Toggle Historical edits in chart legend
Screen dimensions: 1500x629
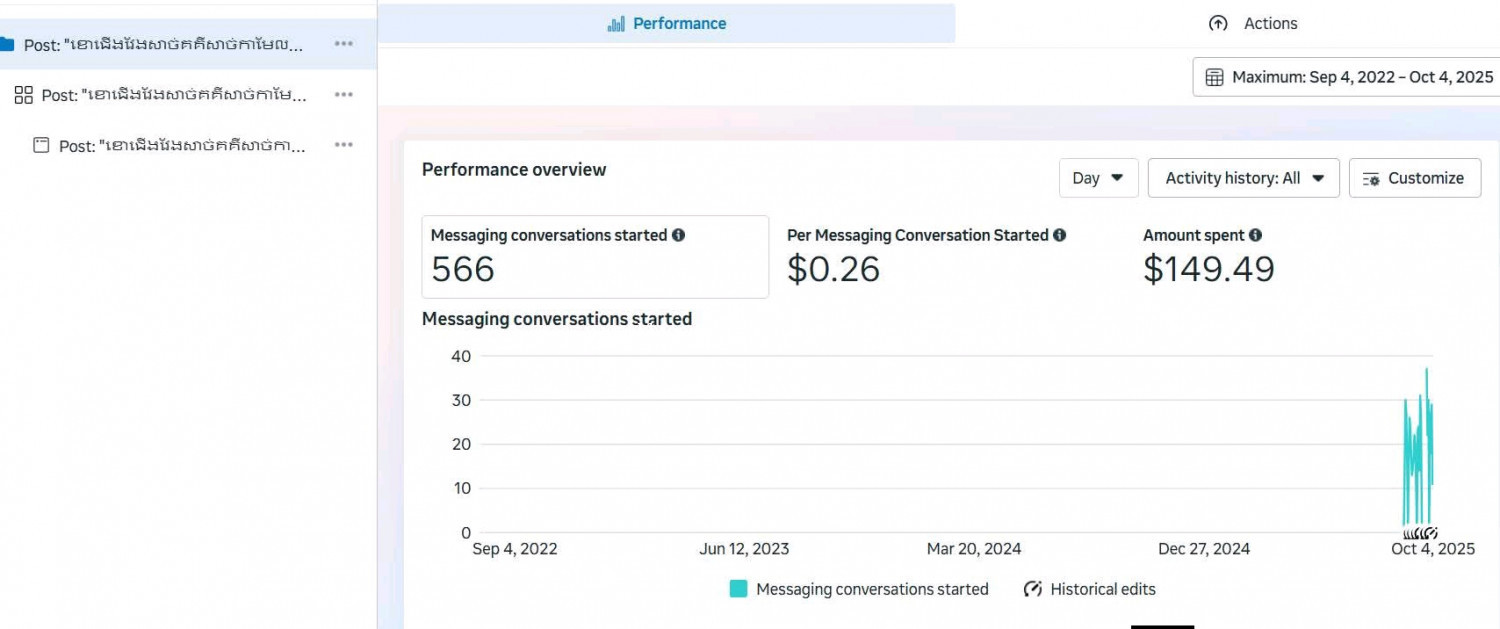pos(1090,589)
